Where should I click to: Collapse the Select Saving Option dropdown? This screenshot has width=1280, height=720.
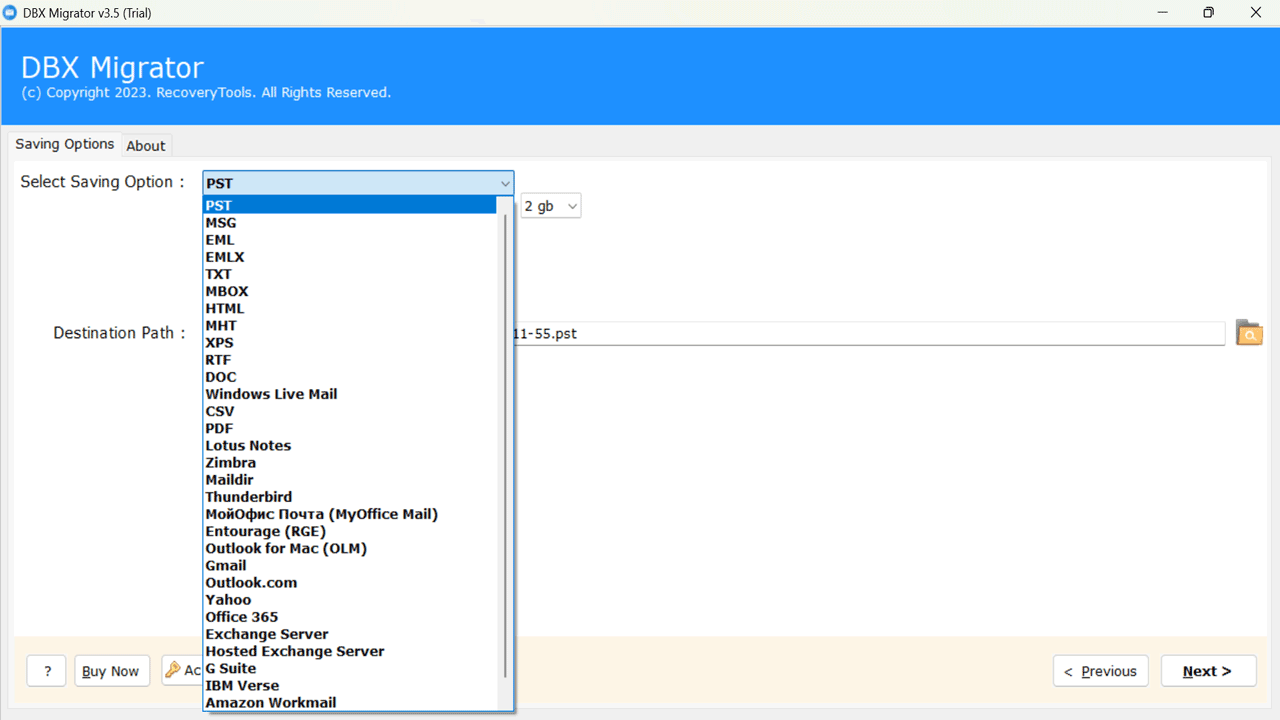504,183
